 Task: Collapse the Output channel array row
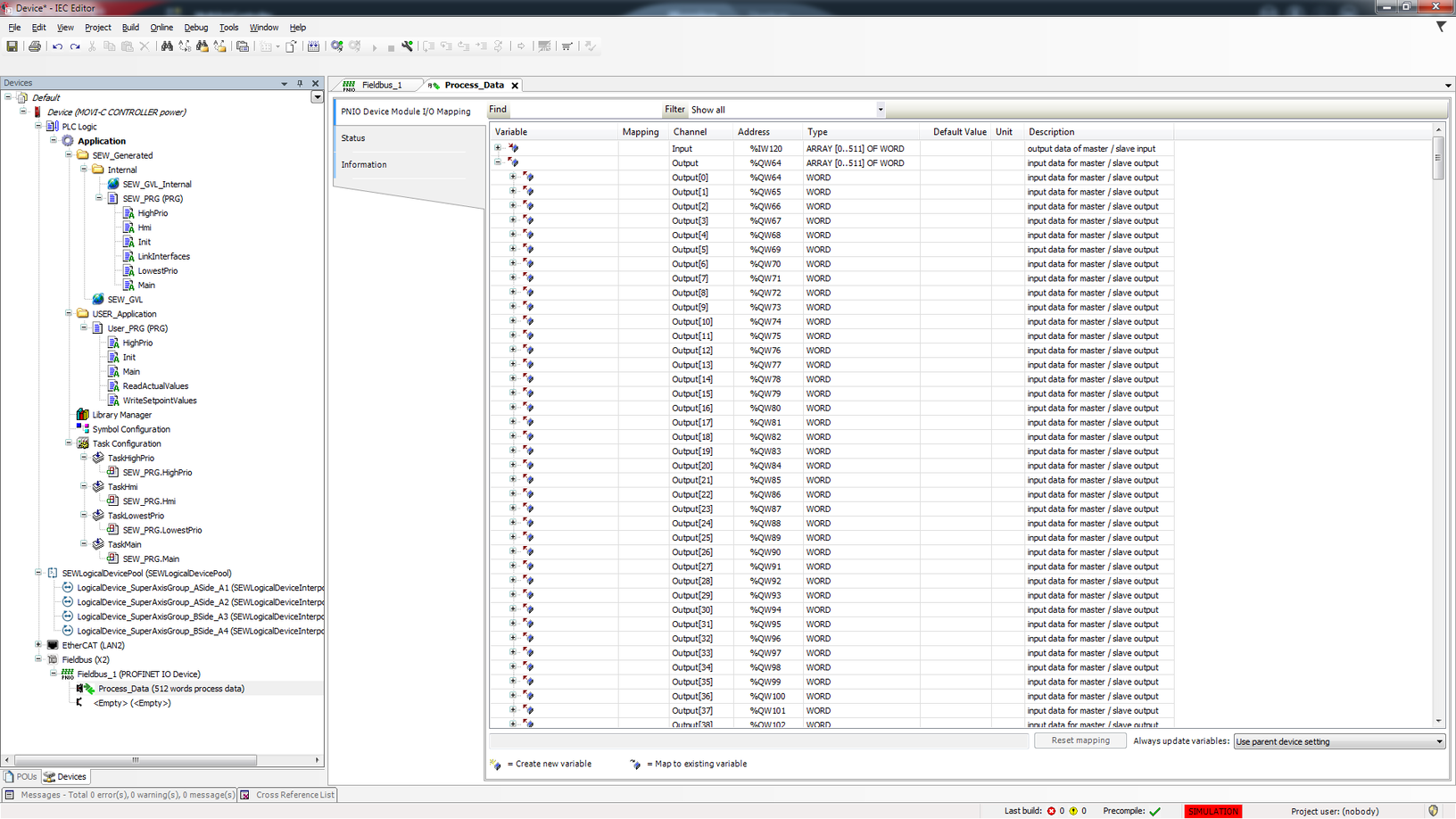pos(498,162)
